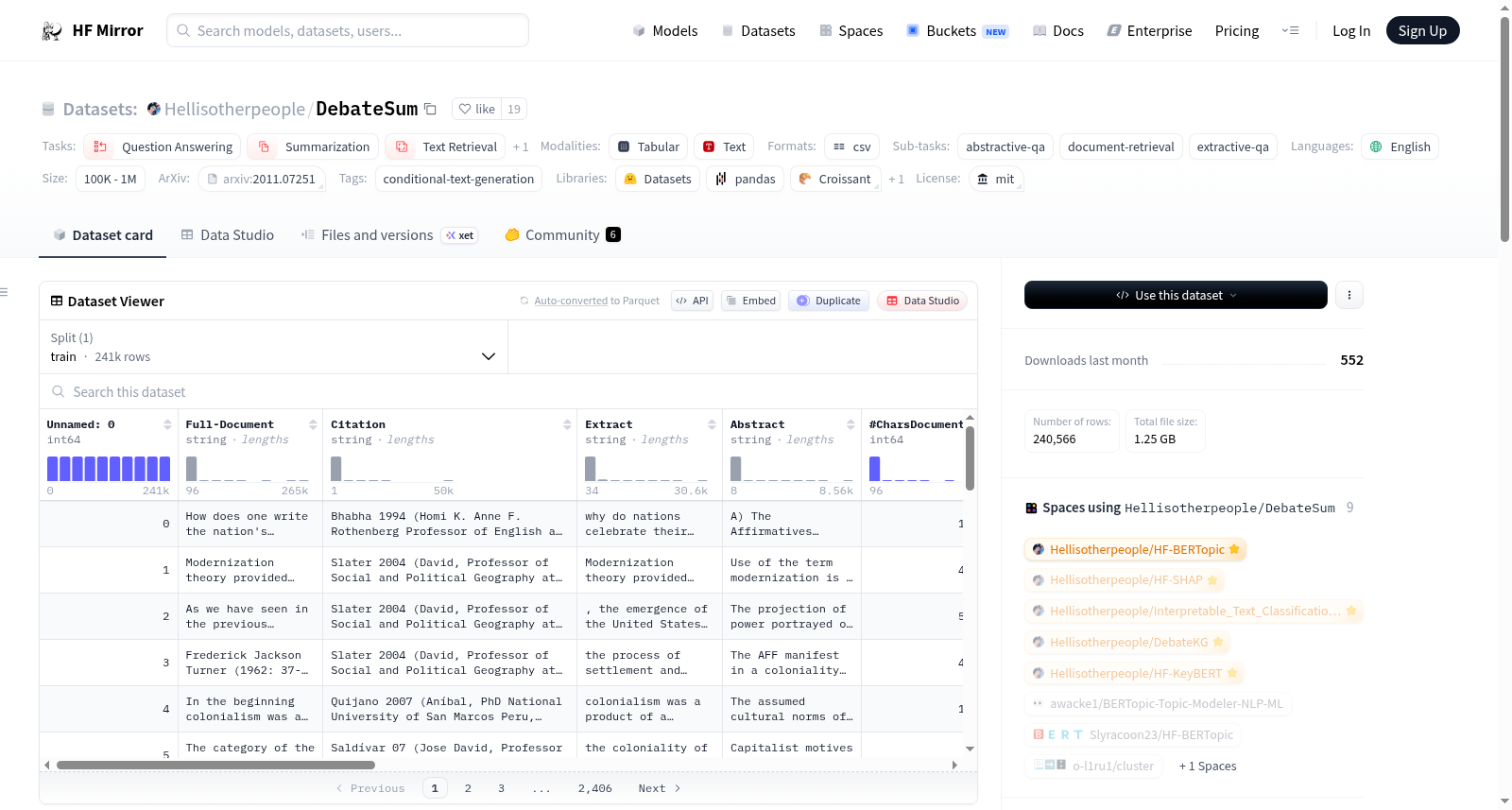Click the csv format tag

click(x=852, y=146)
